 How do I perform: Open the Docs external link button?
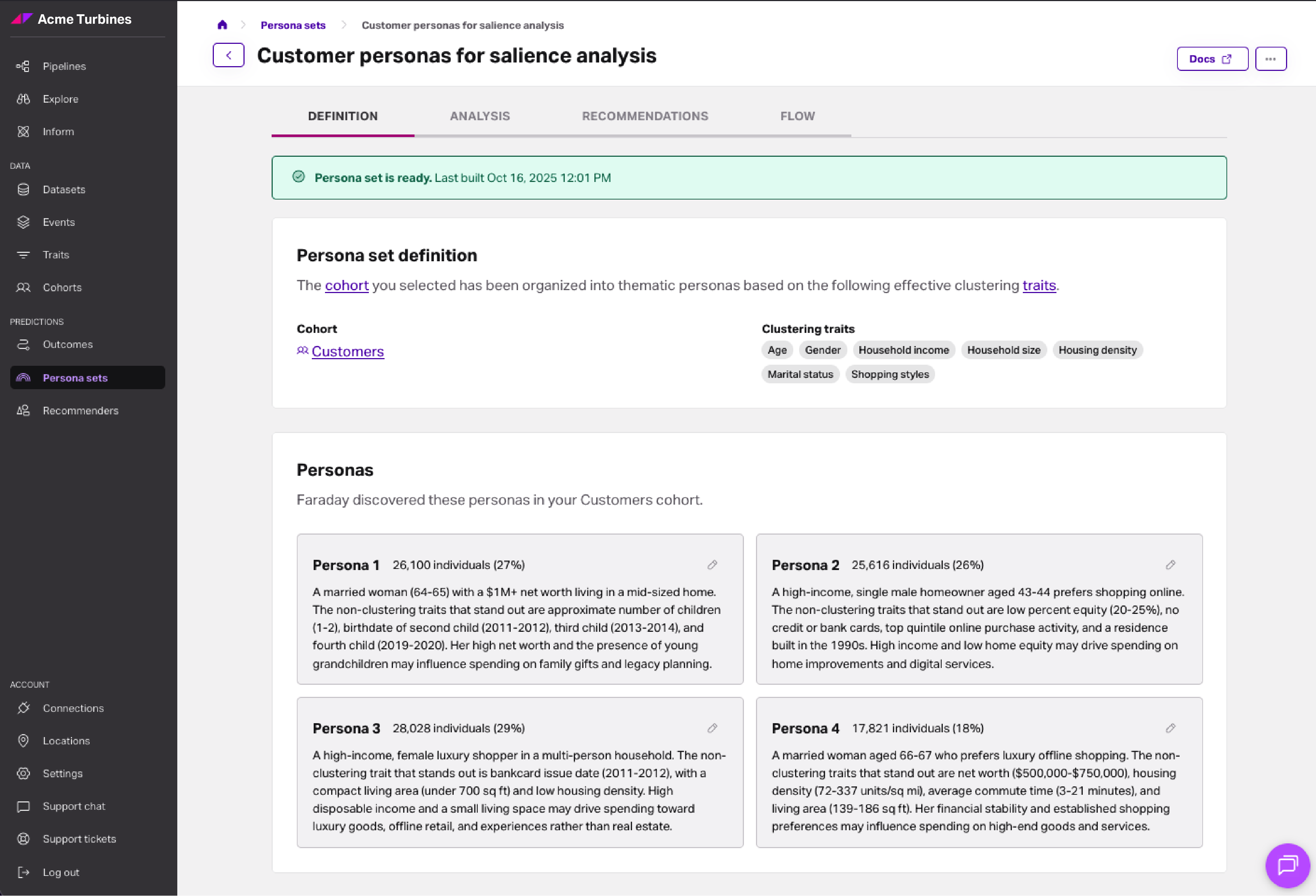click(x=1212, y=59)
